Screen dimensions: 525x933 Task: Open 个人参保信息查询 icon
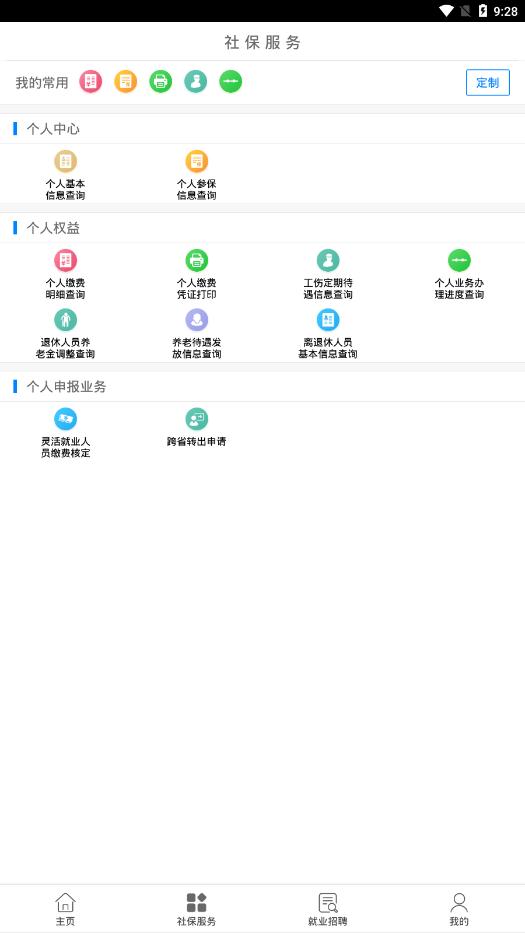[x=196, y=161]
